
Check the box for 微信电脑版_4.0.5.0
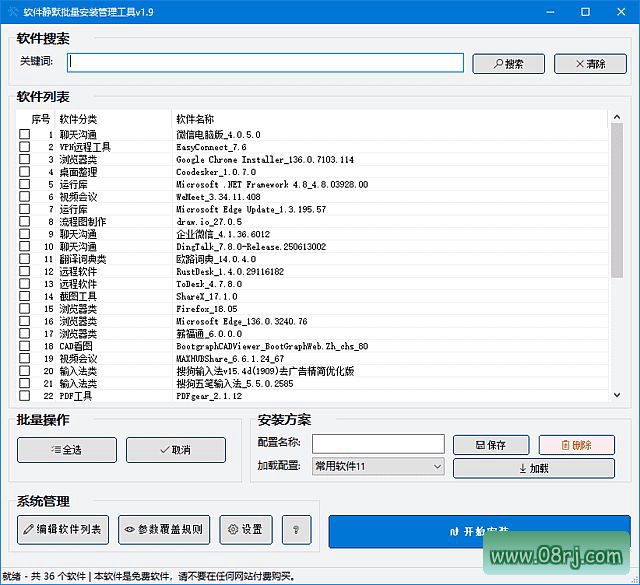pos(25,134)
